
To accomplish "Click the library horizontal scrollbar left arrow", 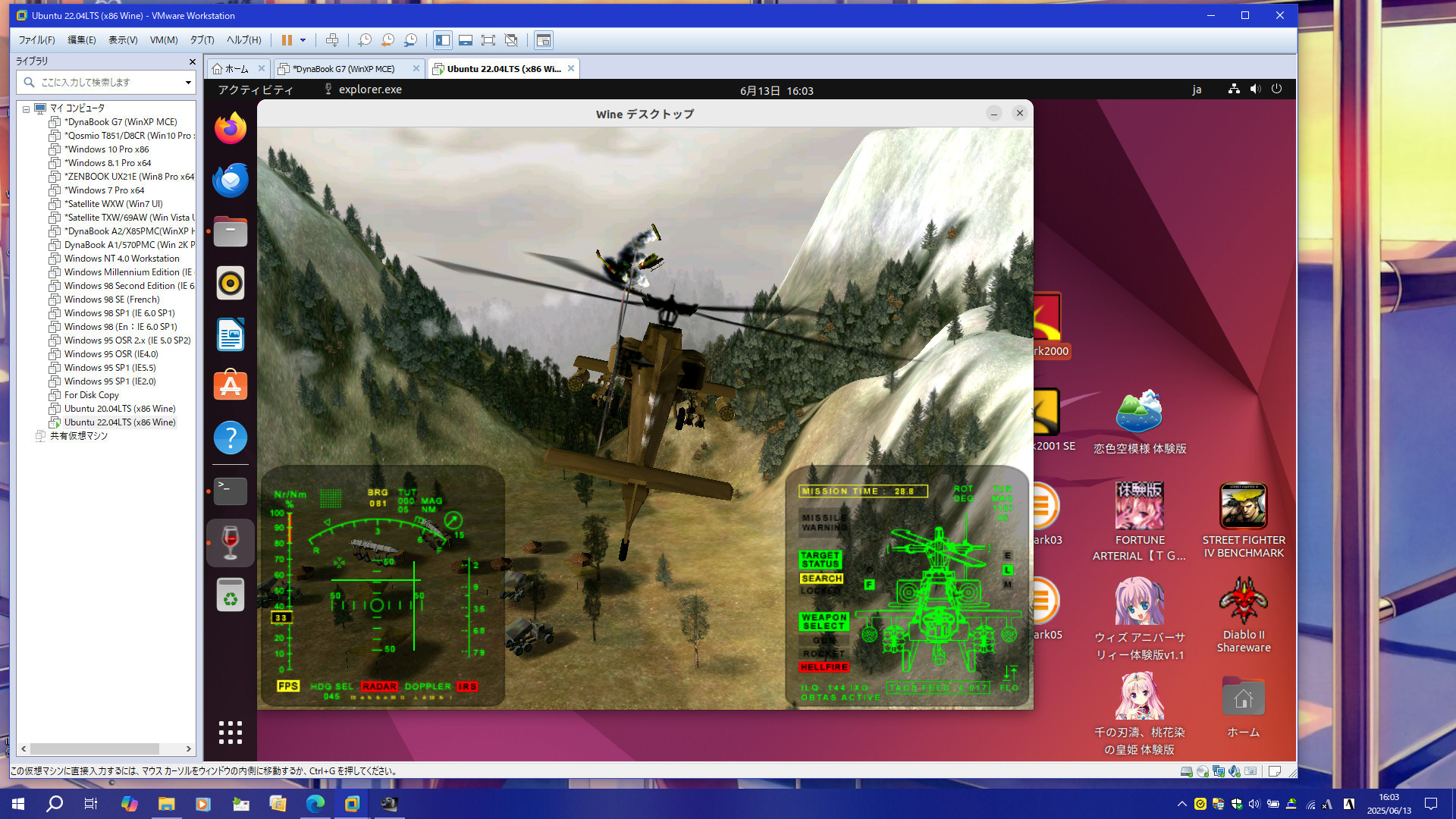I will (x=24, y=748).
